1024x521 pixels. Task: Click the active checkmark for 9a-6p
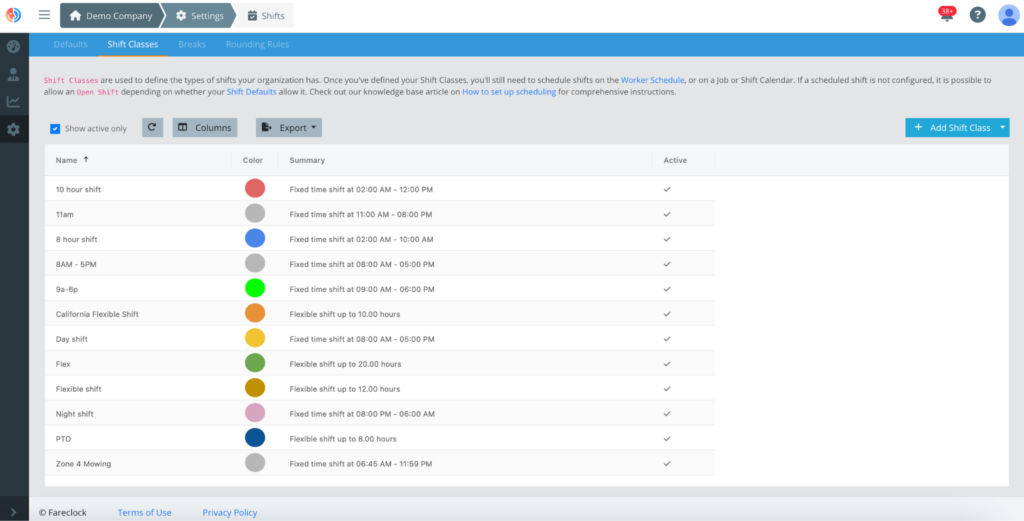[667, 288]
